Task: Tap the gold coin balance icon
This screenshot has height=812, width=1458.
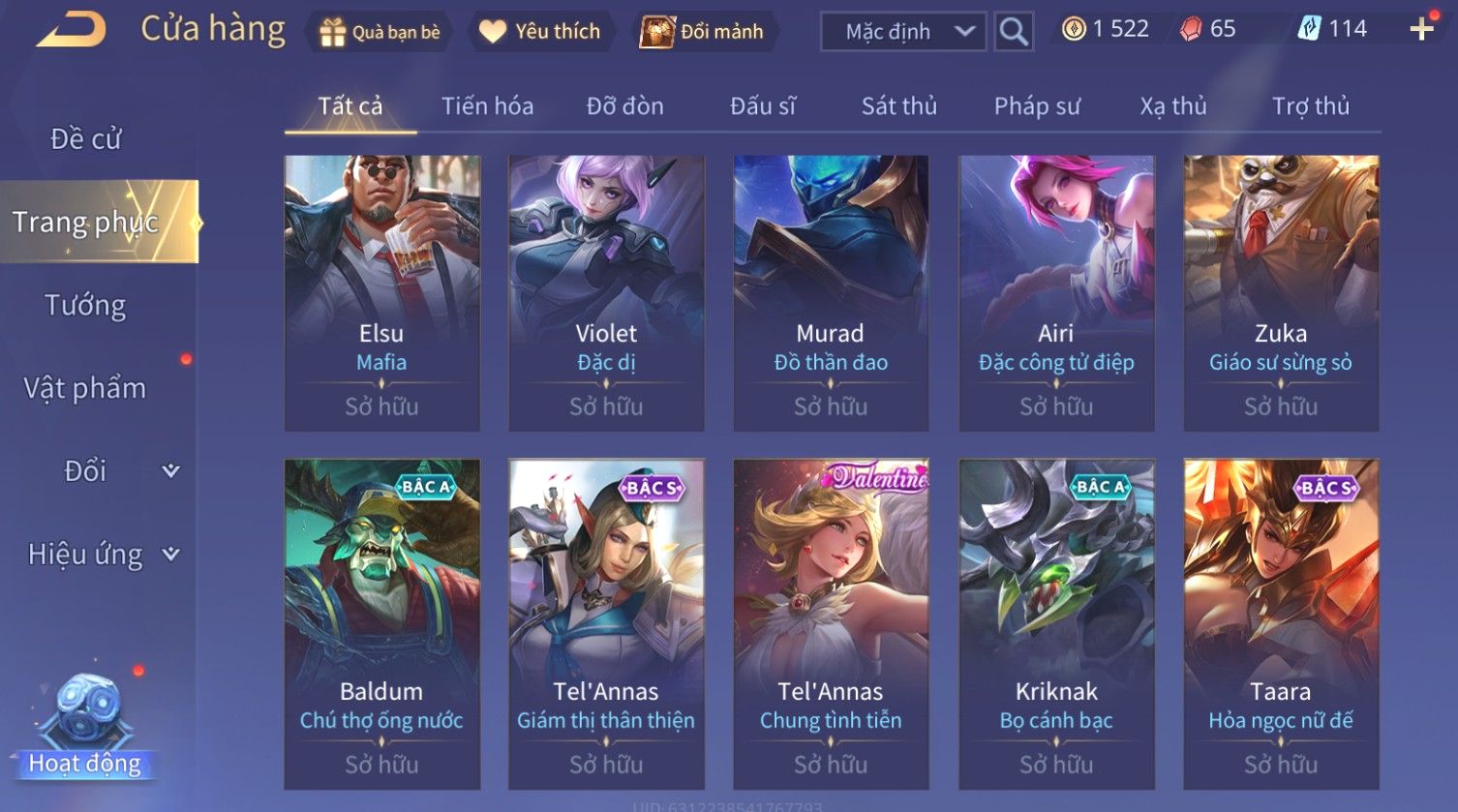Action: point(1074,29)
